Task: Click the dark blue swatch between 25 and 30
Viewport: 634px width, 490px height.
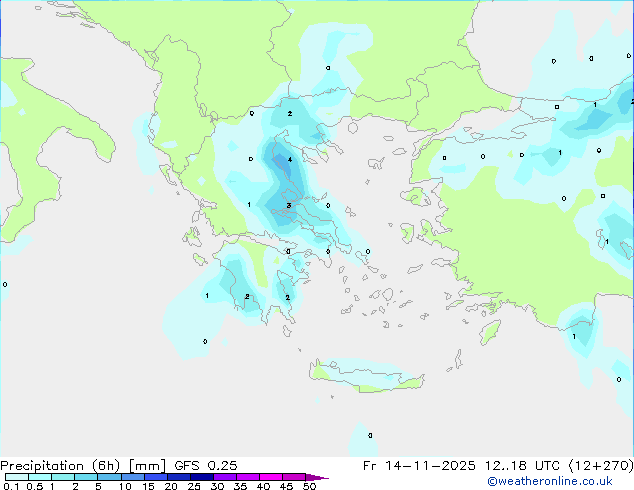Action: click(202, 477)
